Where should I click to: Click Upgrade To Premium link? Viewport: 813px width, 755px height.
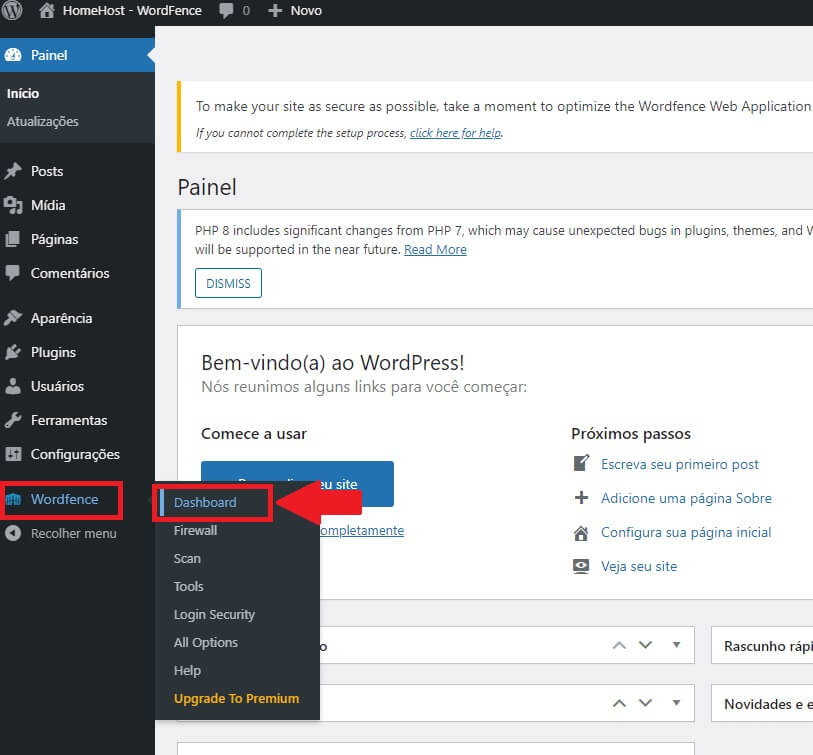click(x=236, y=698)
